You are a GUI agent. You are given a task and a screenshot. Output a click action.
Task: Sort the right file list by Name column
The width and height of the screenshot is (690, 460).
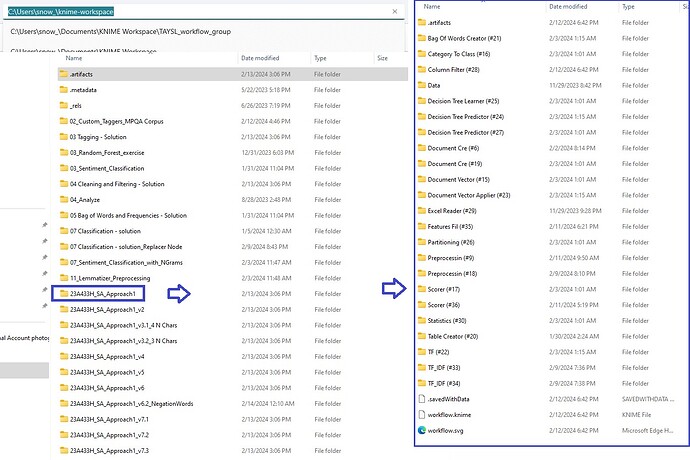[x=432, y=7]
